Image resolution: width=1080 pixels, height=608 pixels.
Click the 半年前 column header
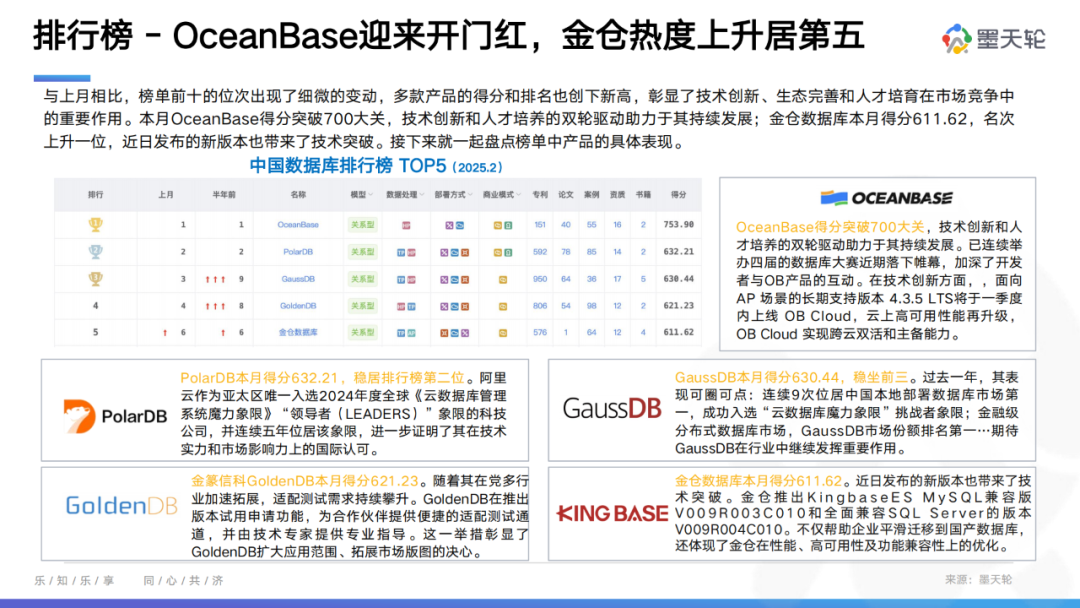coord(224,195)
